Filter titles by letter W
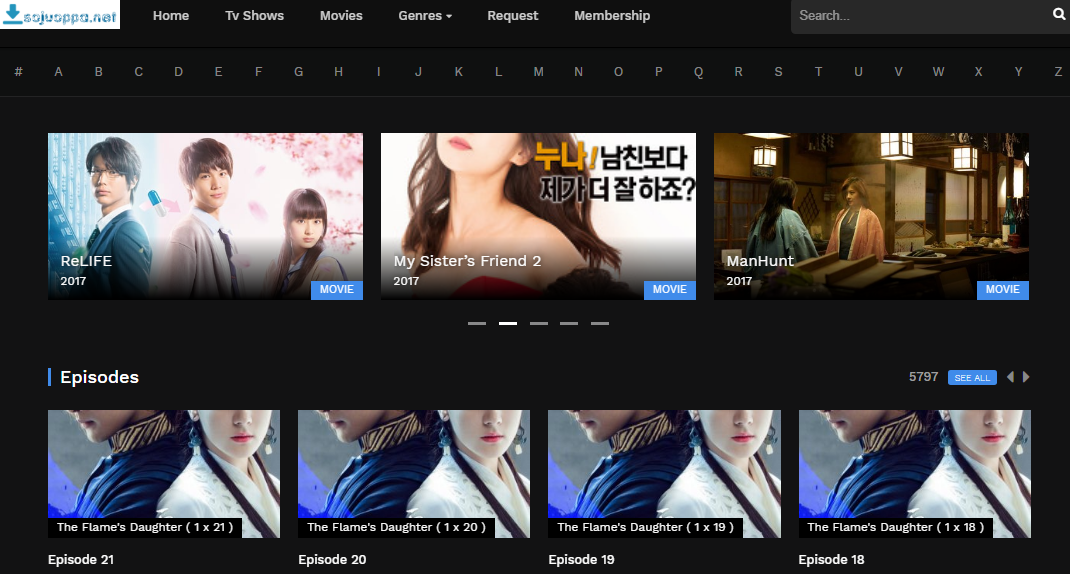This screenshot has height=574, width=1070. tap(938, 72)
